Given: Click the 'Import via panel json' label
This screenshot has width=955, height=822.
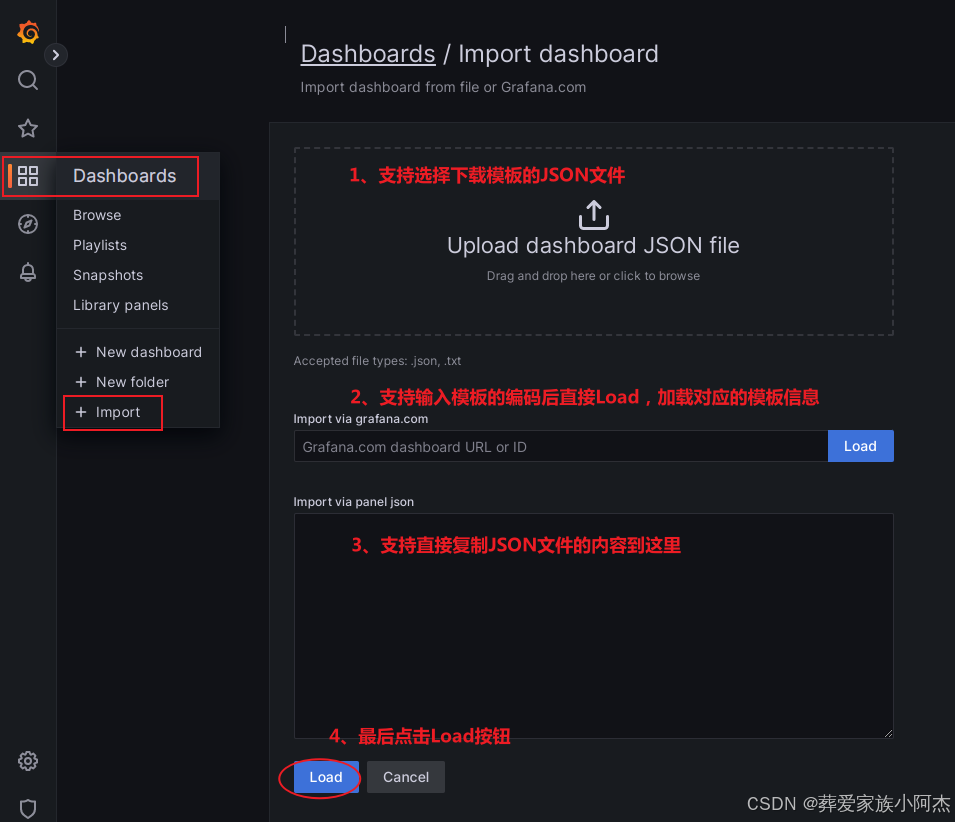Looking at the screenshot, I should click(353, 502).
